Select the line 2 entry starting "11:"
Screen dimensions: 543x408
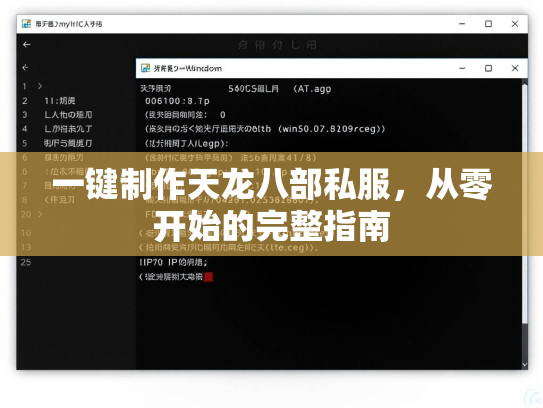60,101
